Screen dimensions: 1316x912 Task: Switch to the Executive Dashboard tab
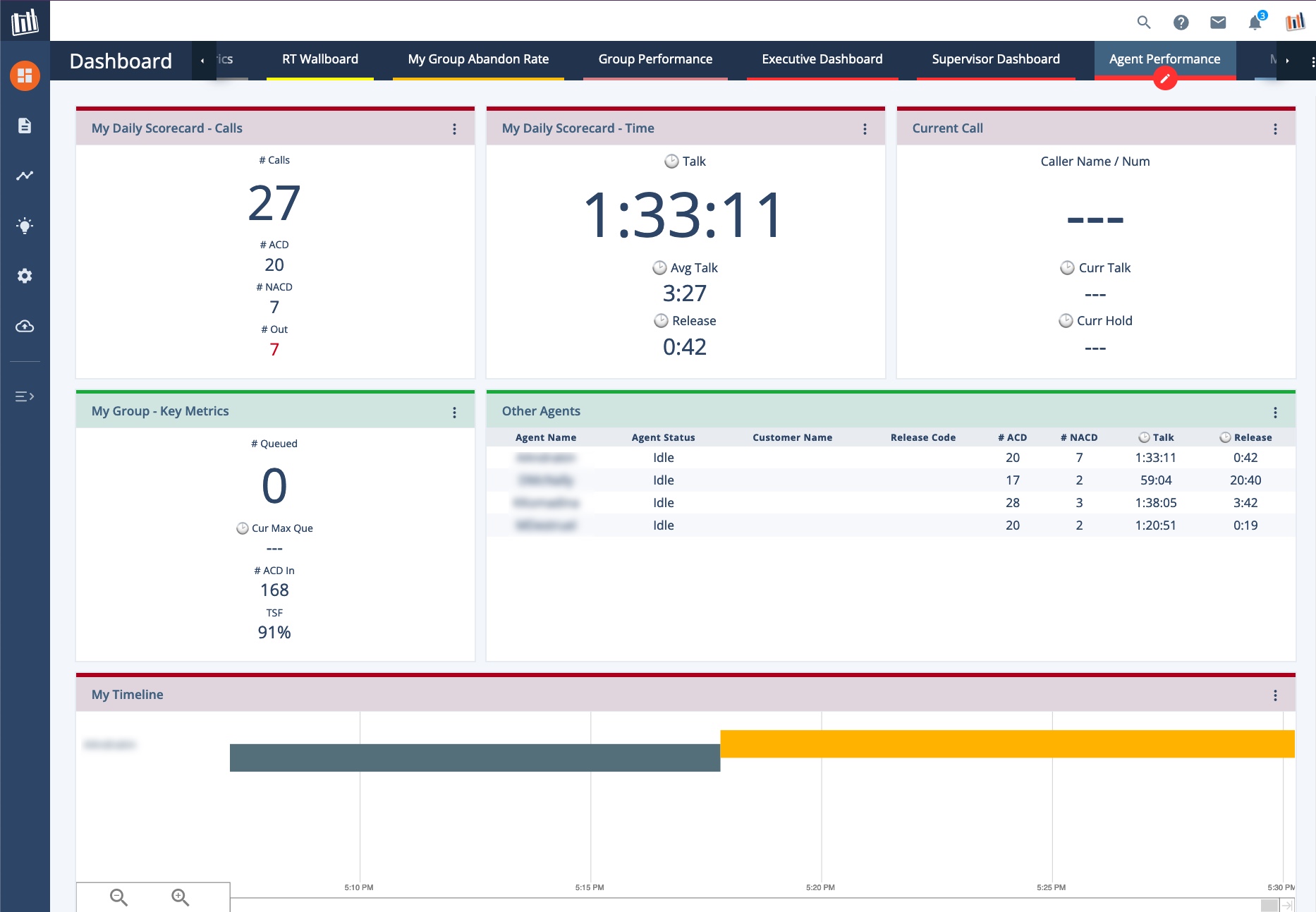(x=822, y=59)
